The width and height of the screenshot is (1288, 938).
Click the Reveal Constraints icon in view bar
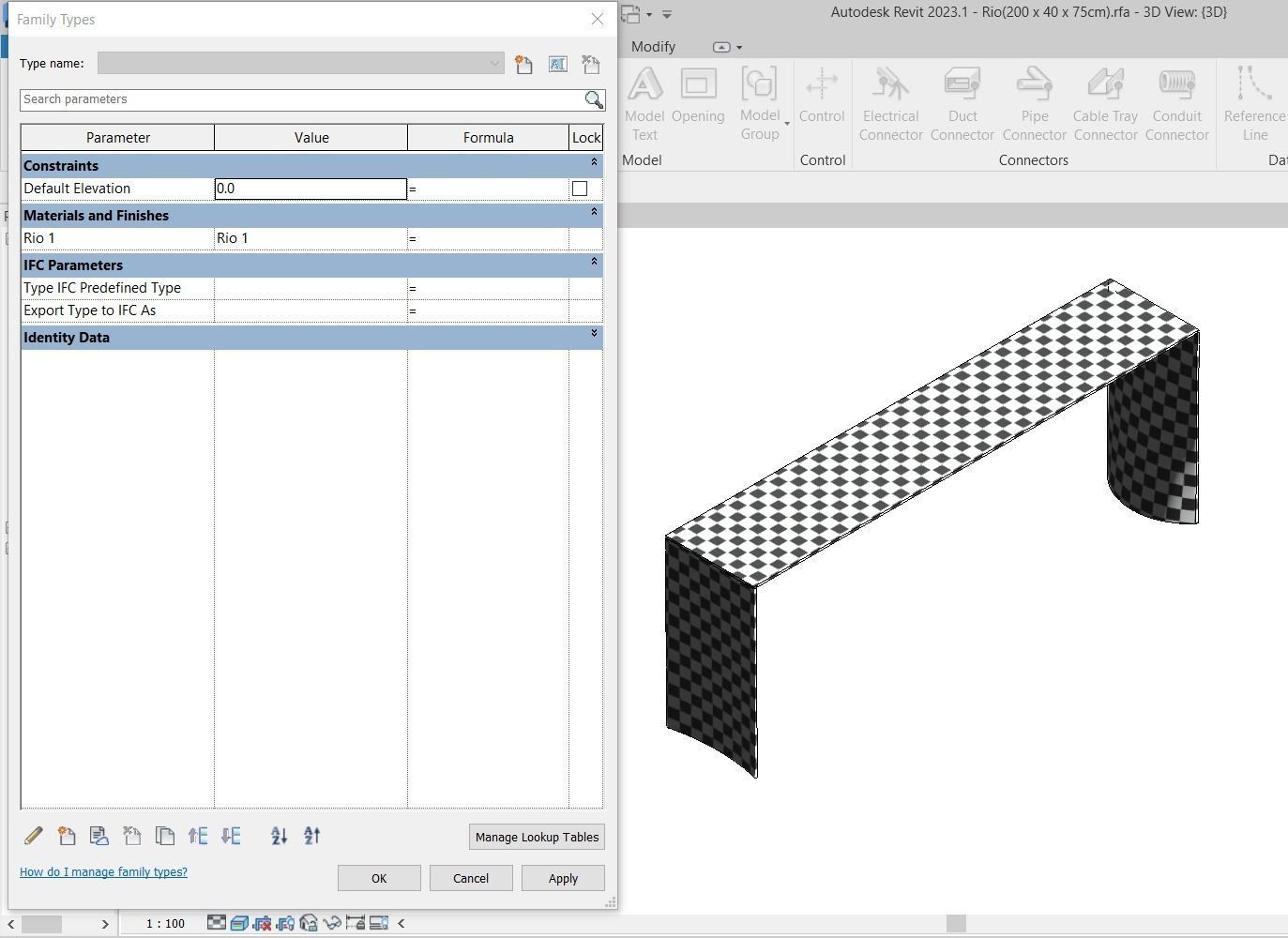pos(355,923)
